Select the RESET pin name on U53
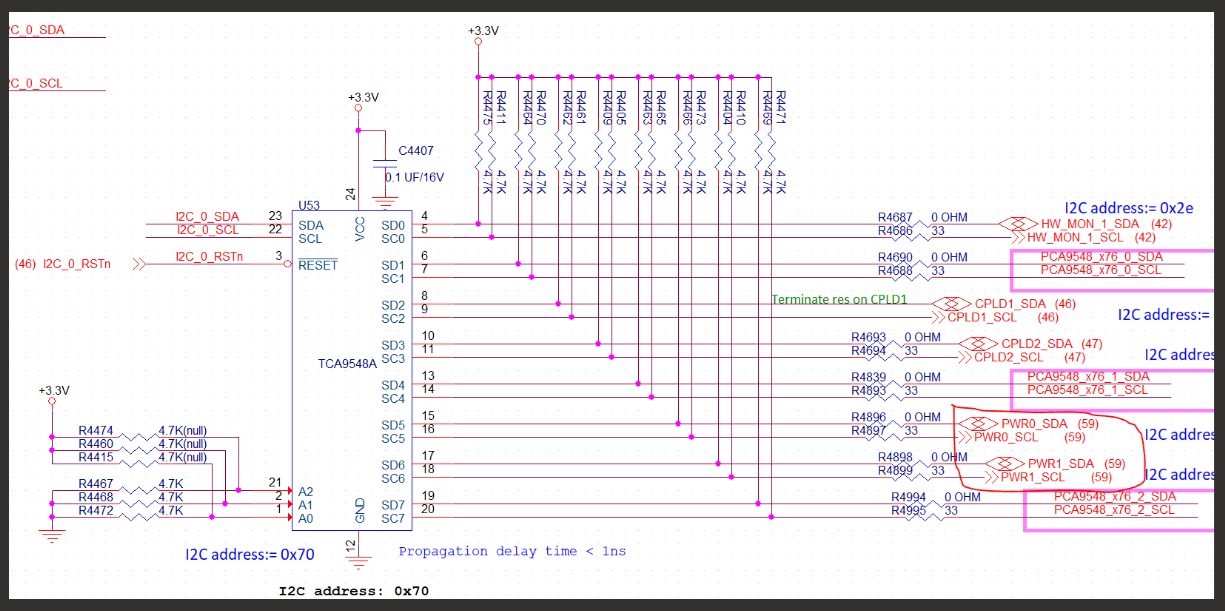1225x611 pixels. (x=318, y=264)
